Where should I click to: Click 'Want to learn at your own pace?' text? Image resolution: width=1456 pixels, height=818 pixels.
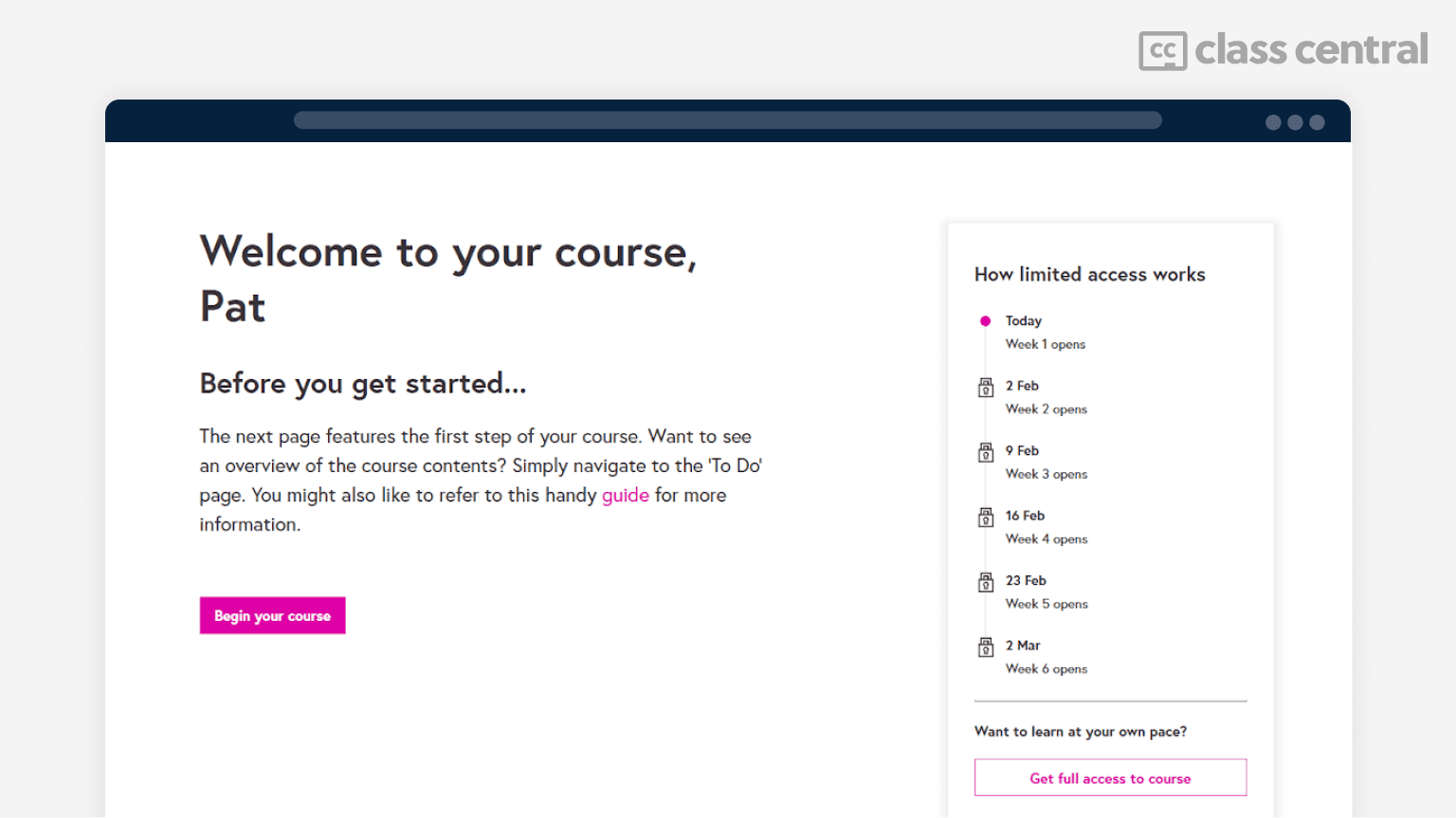(x=1080, y=732)
